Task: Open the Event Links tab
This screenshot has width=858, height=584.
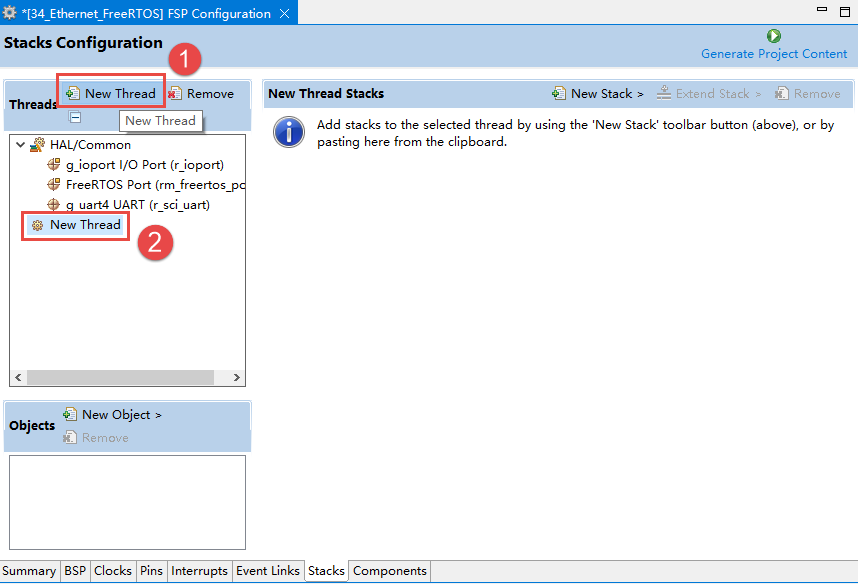Action: click(x=268, y=571)
